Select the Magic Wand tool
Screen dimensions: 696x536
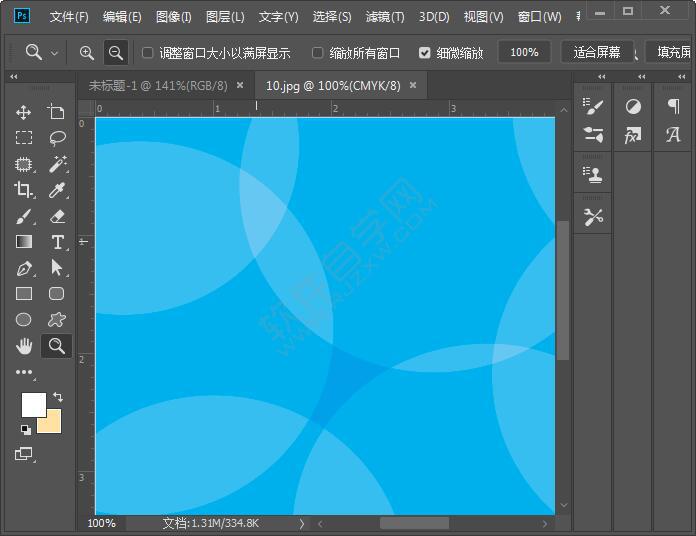(57, 164)
